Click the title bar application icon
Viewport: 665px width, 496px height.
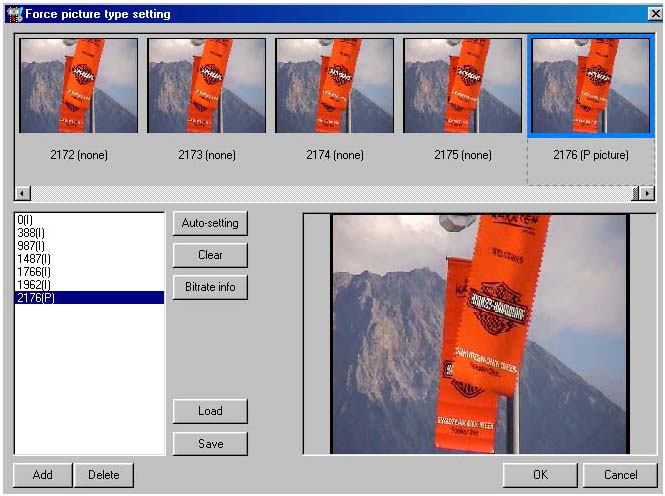(15, 14)
